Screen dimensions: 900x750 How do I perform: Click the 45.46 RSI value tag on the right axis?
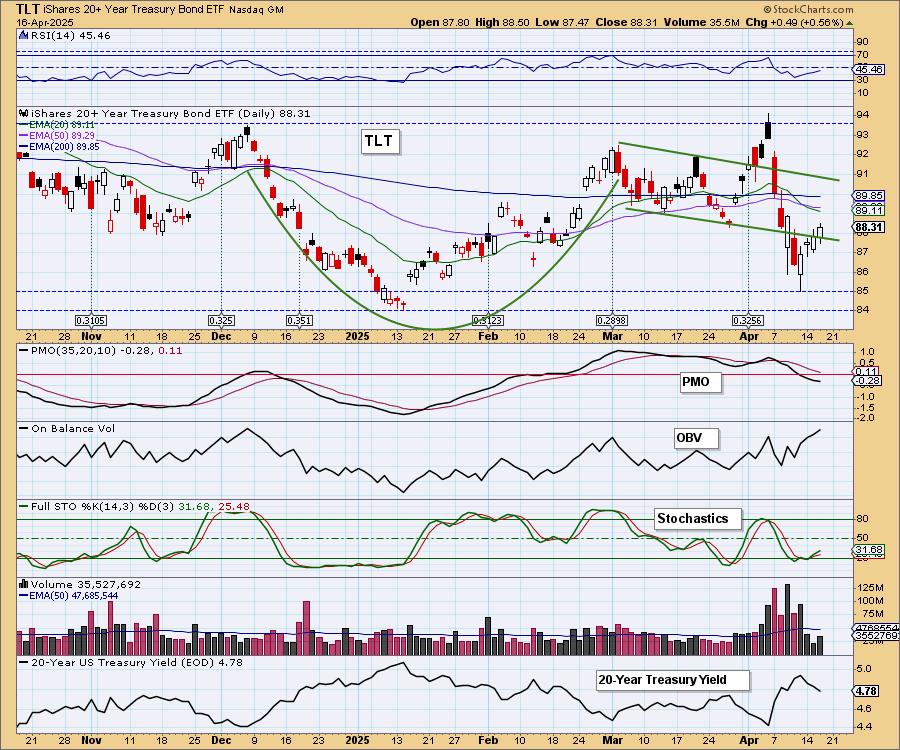[869, 69]
